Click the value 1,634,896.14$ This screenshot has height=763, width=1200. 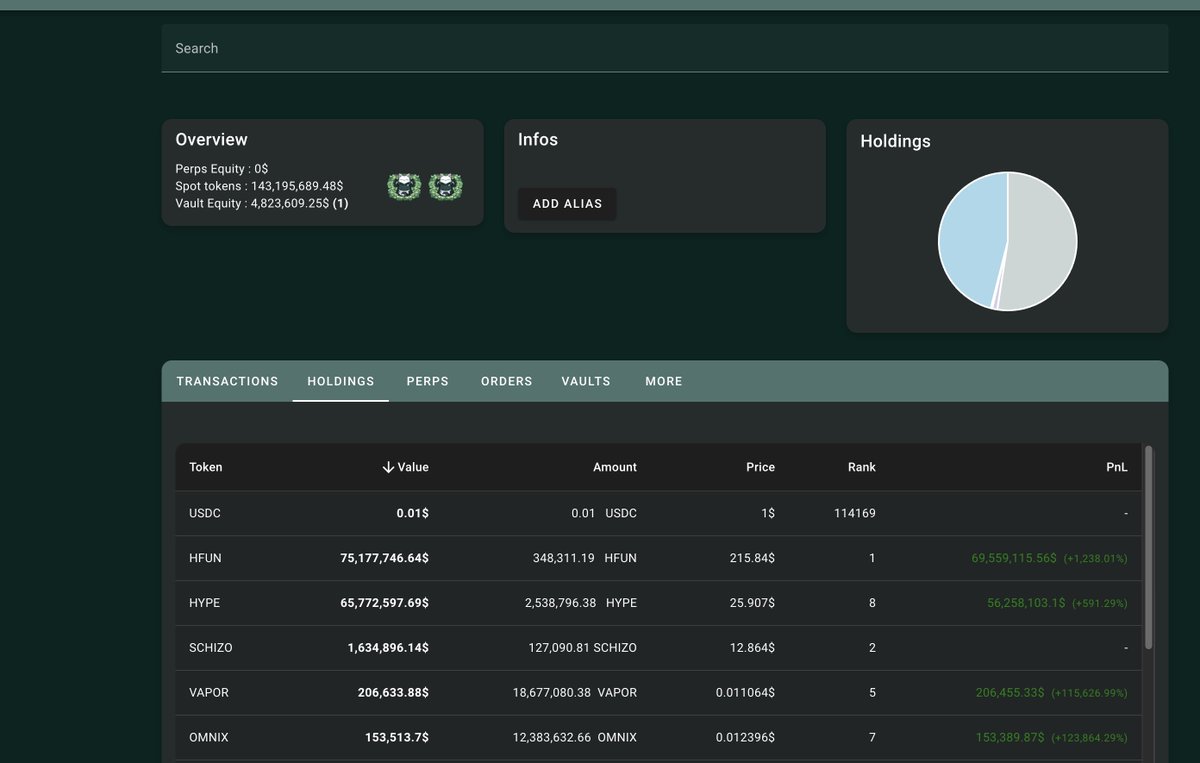[x=388, y=648]
